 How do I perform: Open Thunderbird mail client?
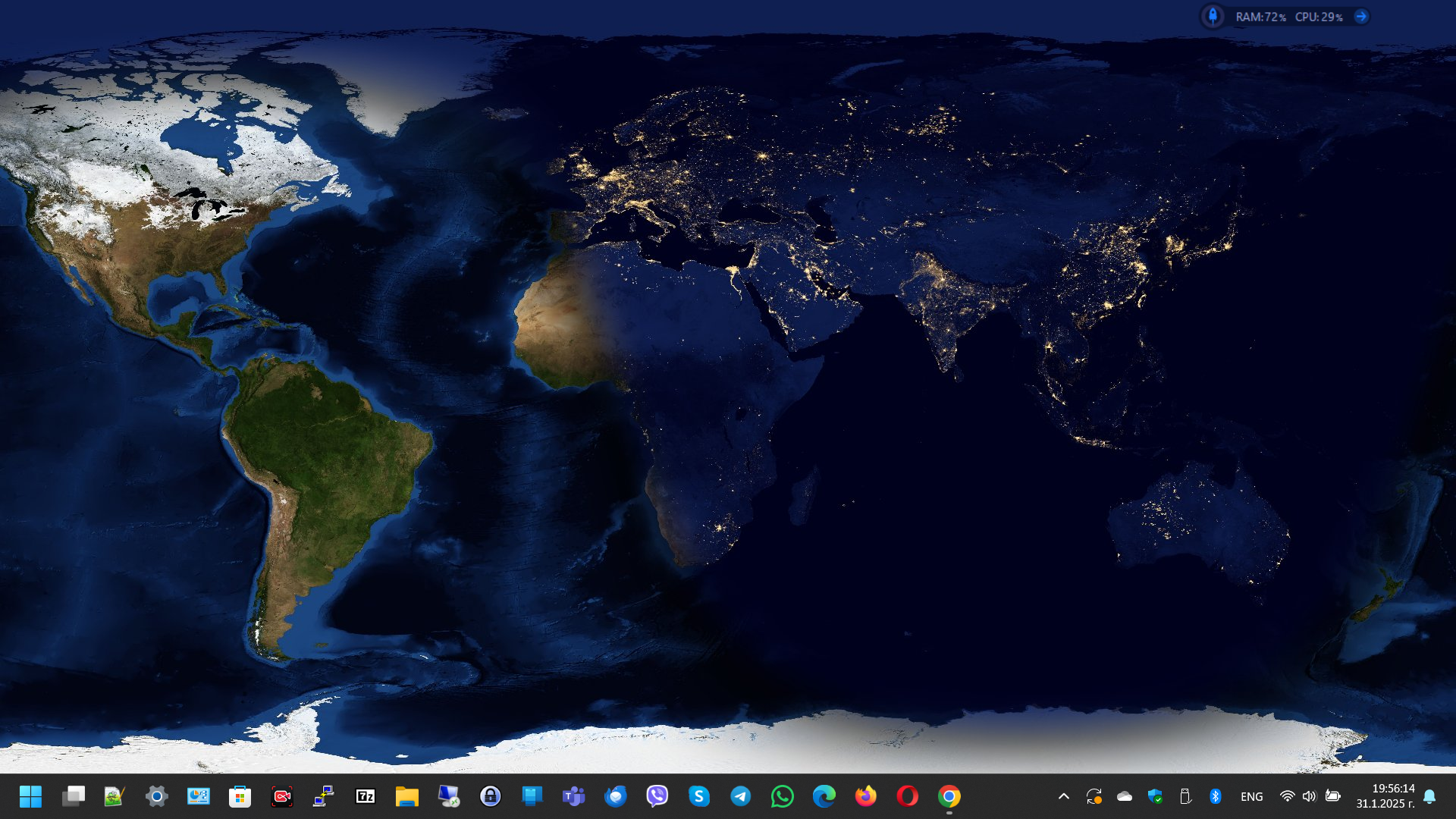616,796
